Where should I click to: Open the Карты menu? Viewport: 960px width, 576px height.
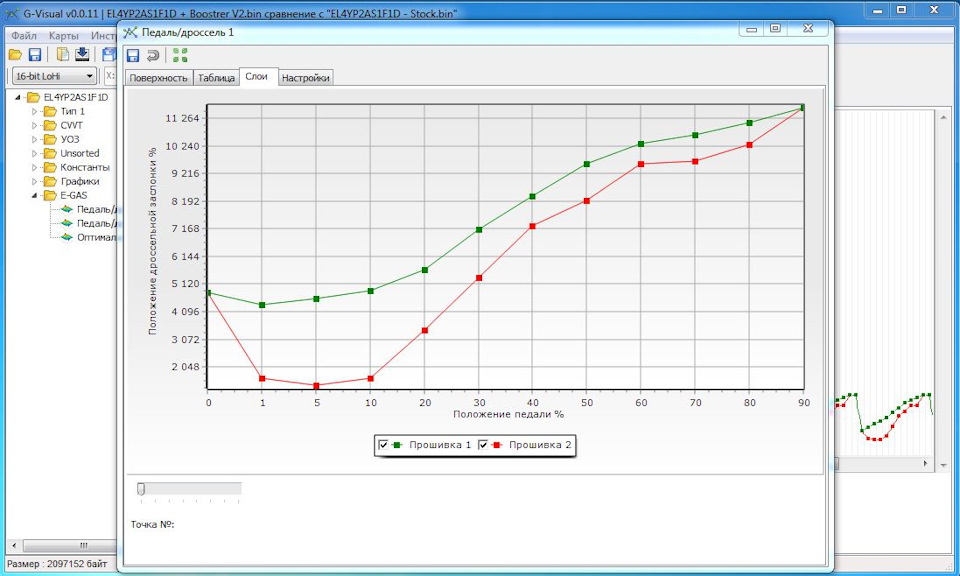coord(64,36)
